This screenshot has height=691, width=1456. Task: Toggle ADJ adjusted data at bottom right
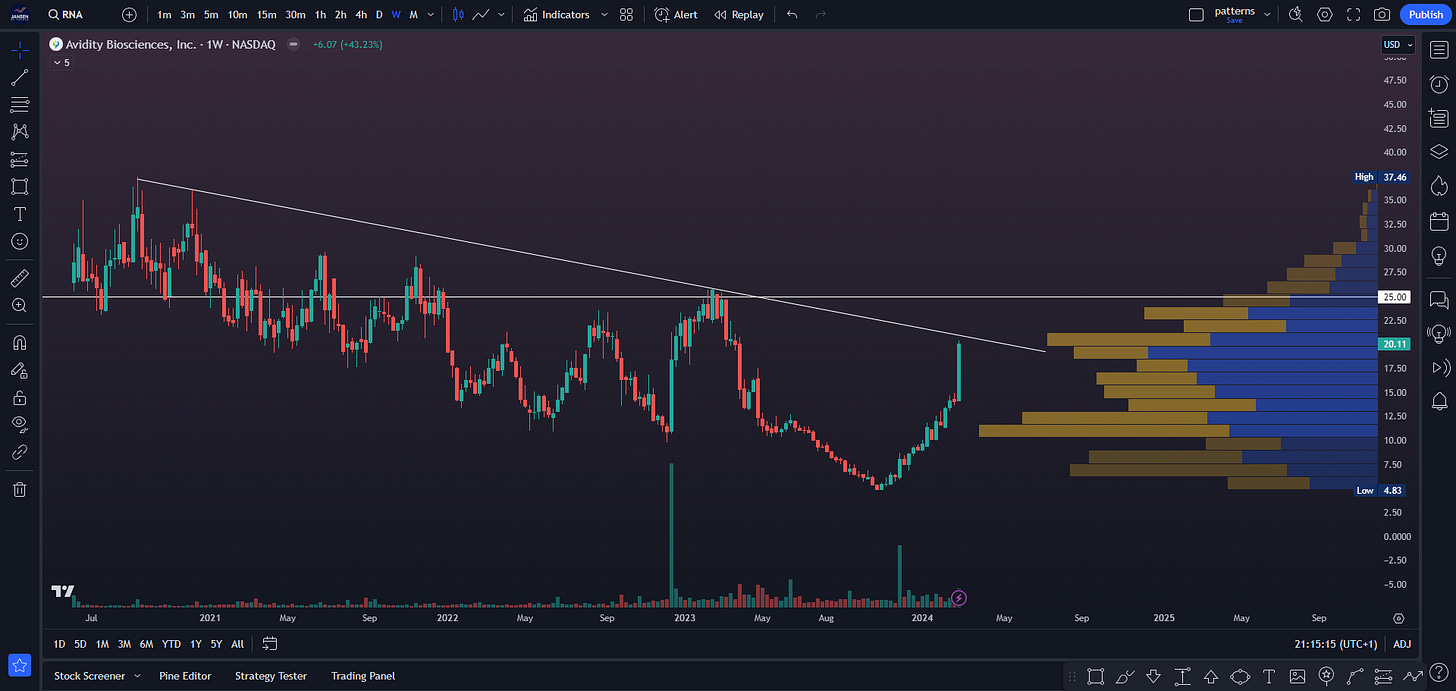1403,644
